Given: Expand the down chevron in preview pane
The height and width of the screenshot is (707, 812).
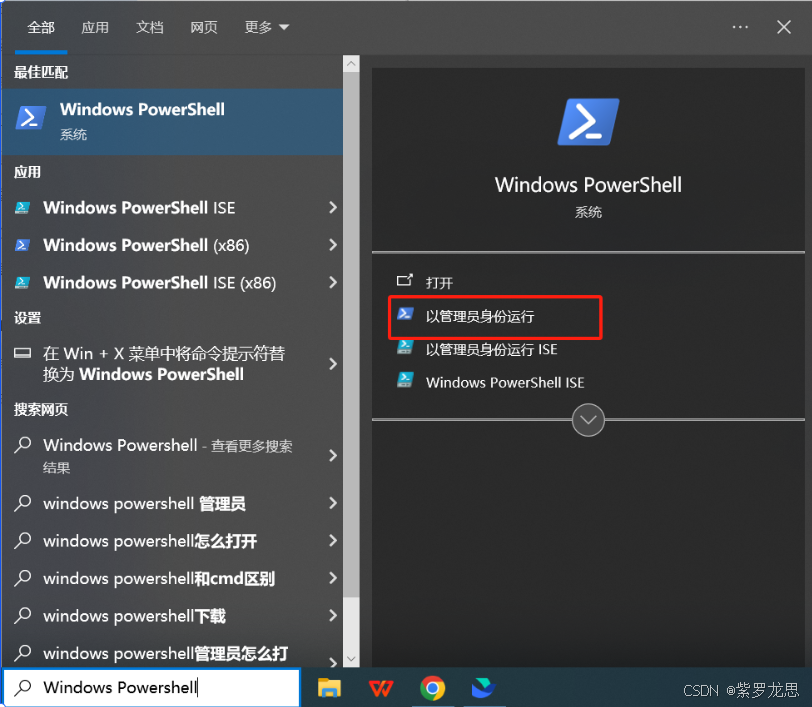Looking at the screenshot, I should click(x=588, y=420).
